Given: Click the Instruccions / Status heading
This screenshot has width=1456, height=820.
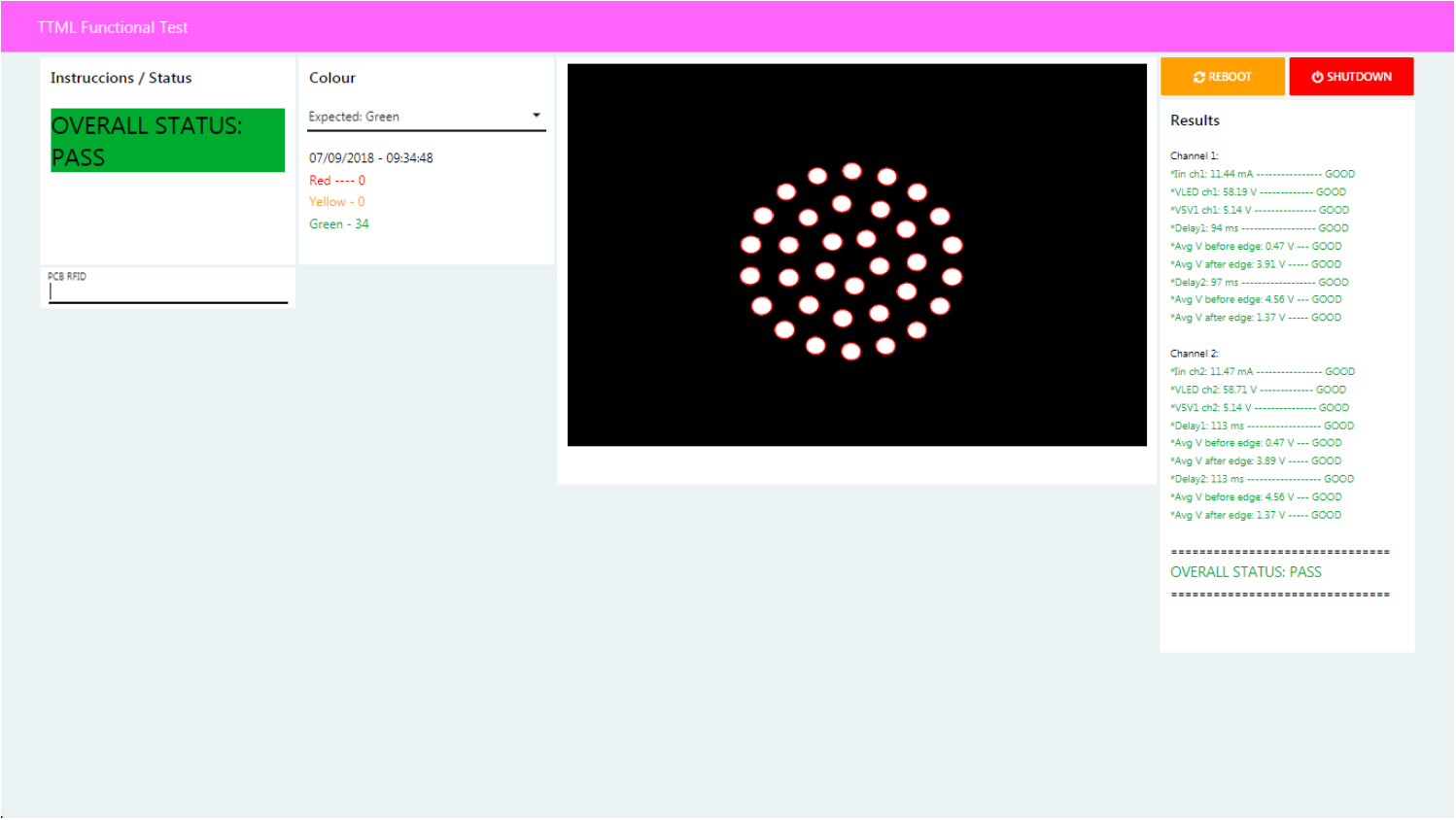Looking at the screenshot, I should [121, 78].
